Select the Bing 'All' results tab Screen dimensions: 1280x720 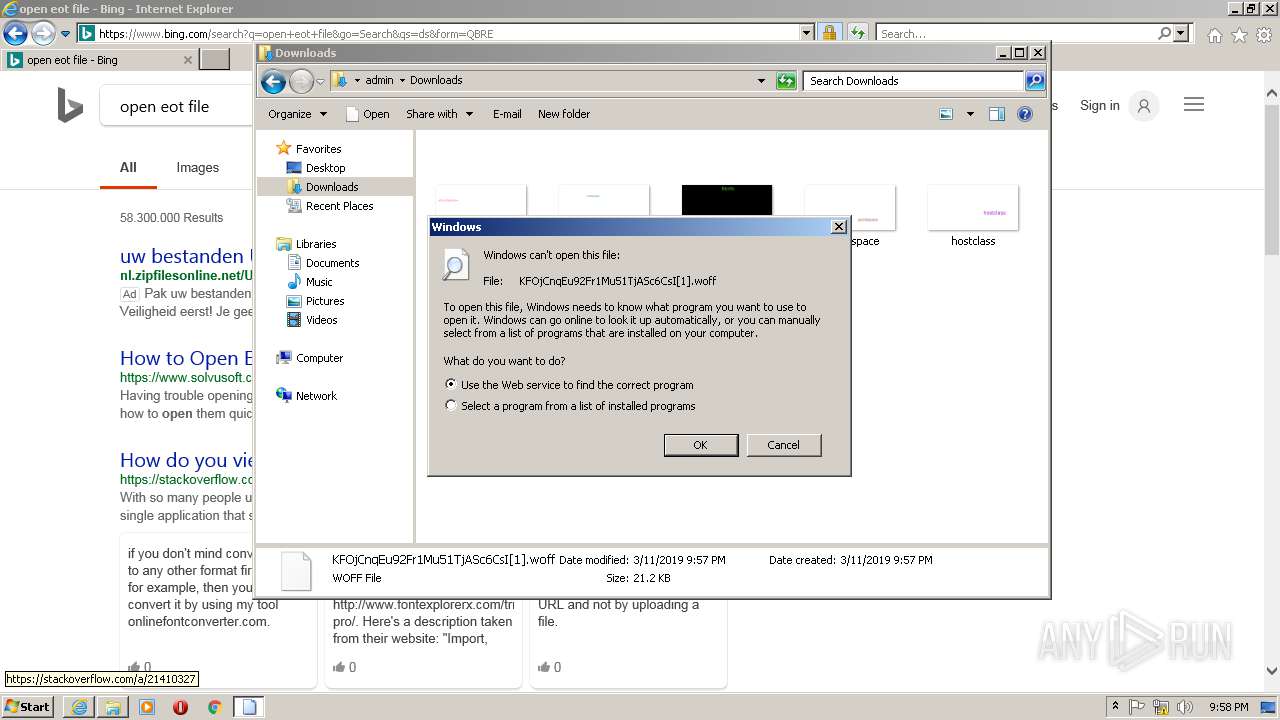click(128, 167)
